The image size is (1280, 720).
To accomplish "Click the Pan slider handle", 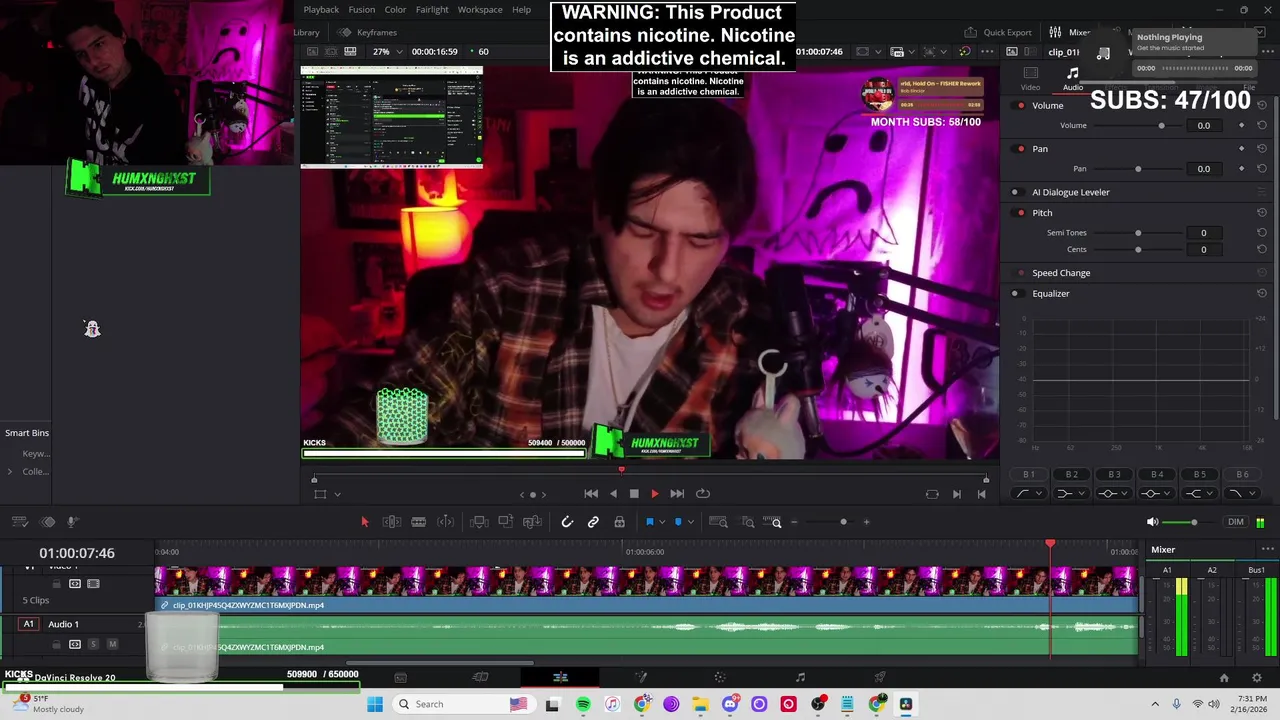I will [1138, 169].
